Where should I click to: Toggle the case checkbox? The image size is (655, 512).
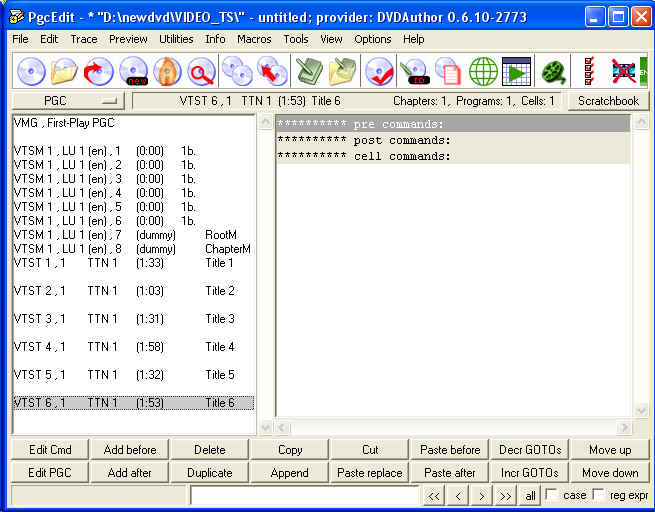551,495
